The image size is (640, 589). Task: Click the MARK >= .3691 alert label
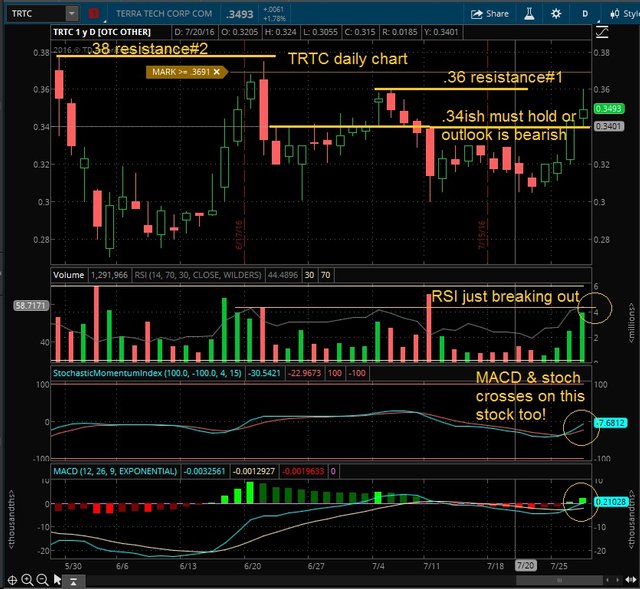pyautogui.click(x=181, y=72)
